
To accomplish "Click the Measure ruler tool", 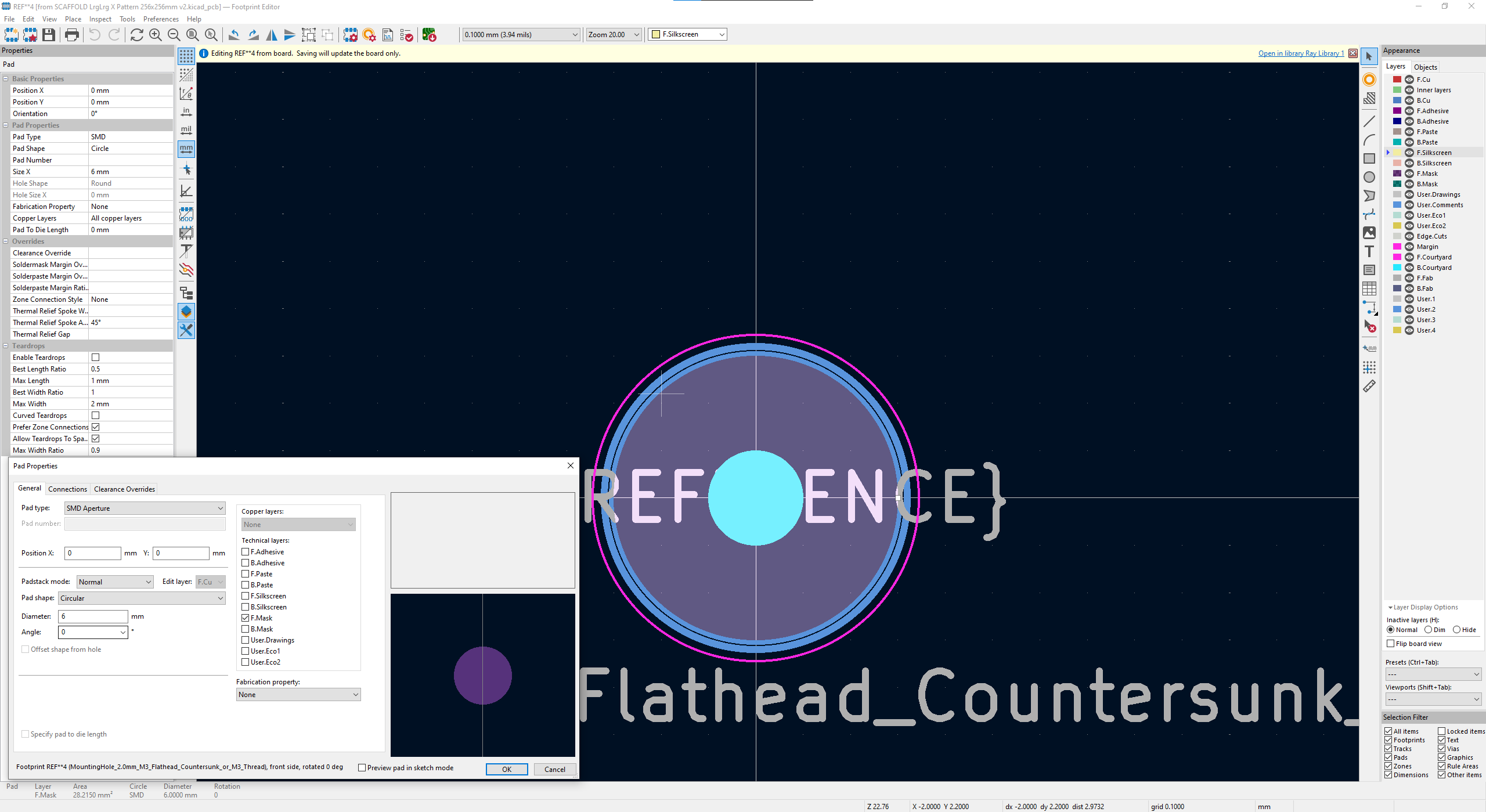I will 1369,386.
